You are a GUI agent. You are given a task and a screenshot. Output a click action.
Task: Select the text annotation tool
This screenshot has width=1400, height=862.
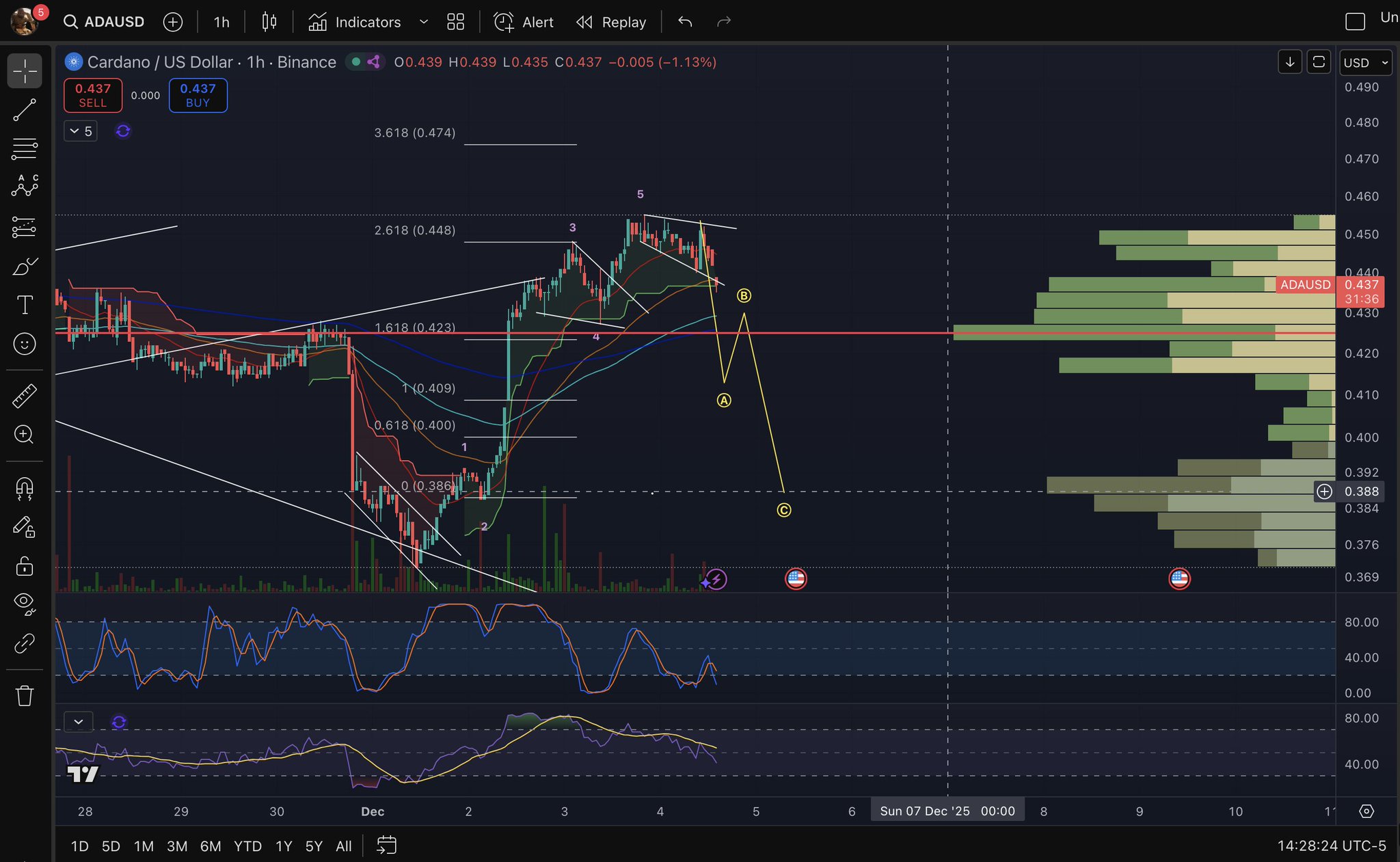(x=25, y=305)
